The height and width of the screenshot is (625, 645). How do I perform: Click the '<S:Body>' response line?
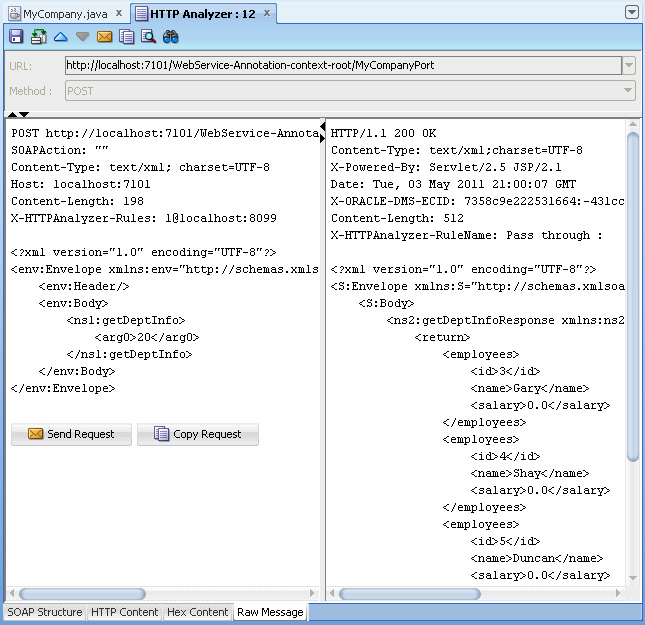click(x=386, y=303)
